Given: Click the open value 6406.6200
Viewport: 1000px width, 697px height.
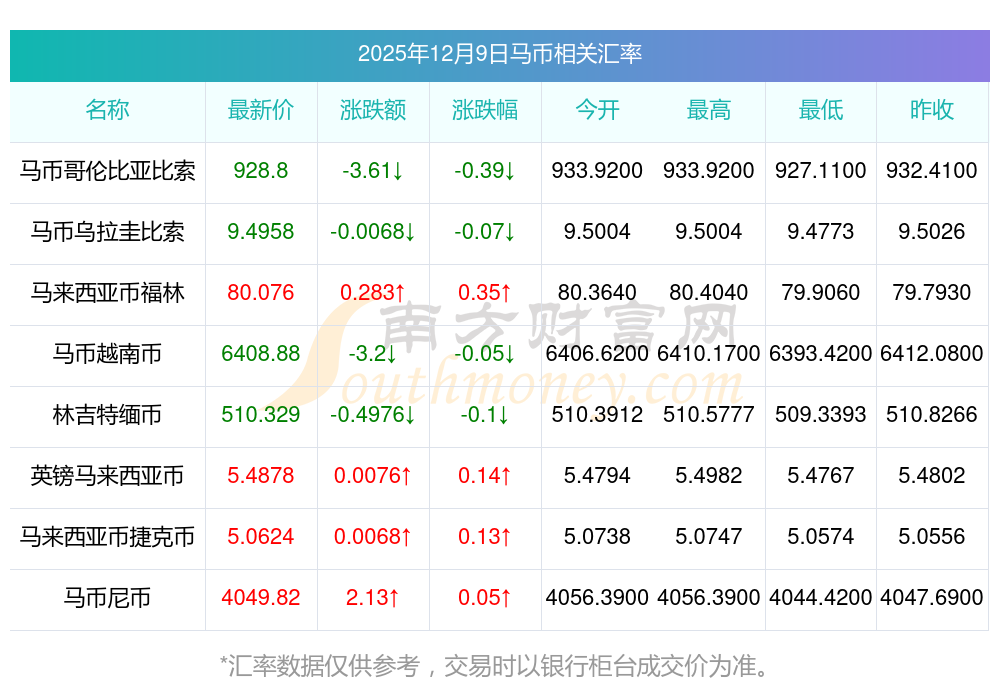Looking at the screenshot, I should click(597, 353).
